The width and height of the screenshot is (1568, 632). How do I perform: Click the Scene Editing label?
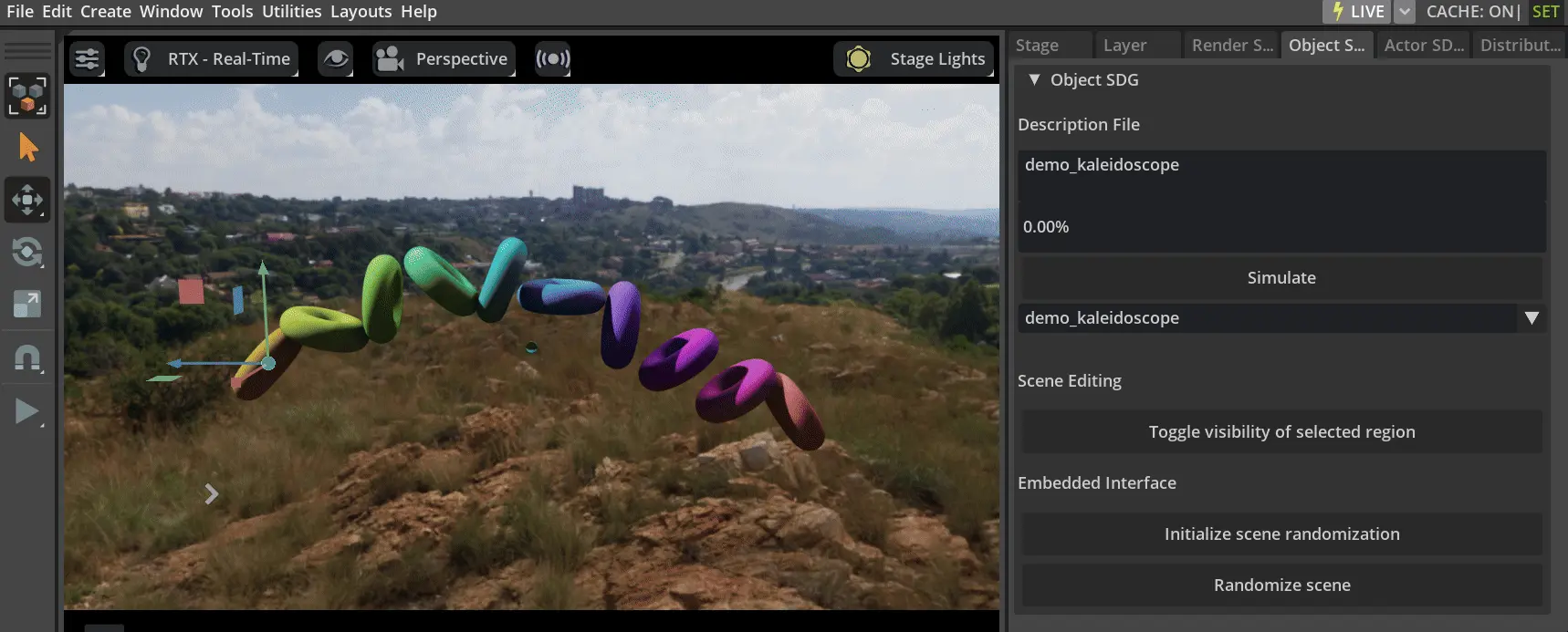coord(1070,381)
